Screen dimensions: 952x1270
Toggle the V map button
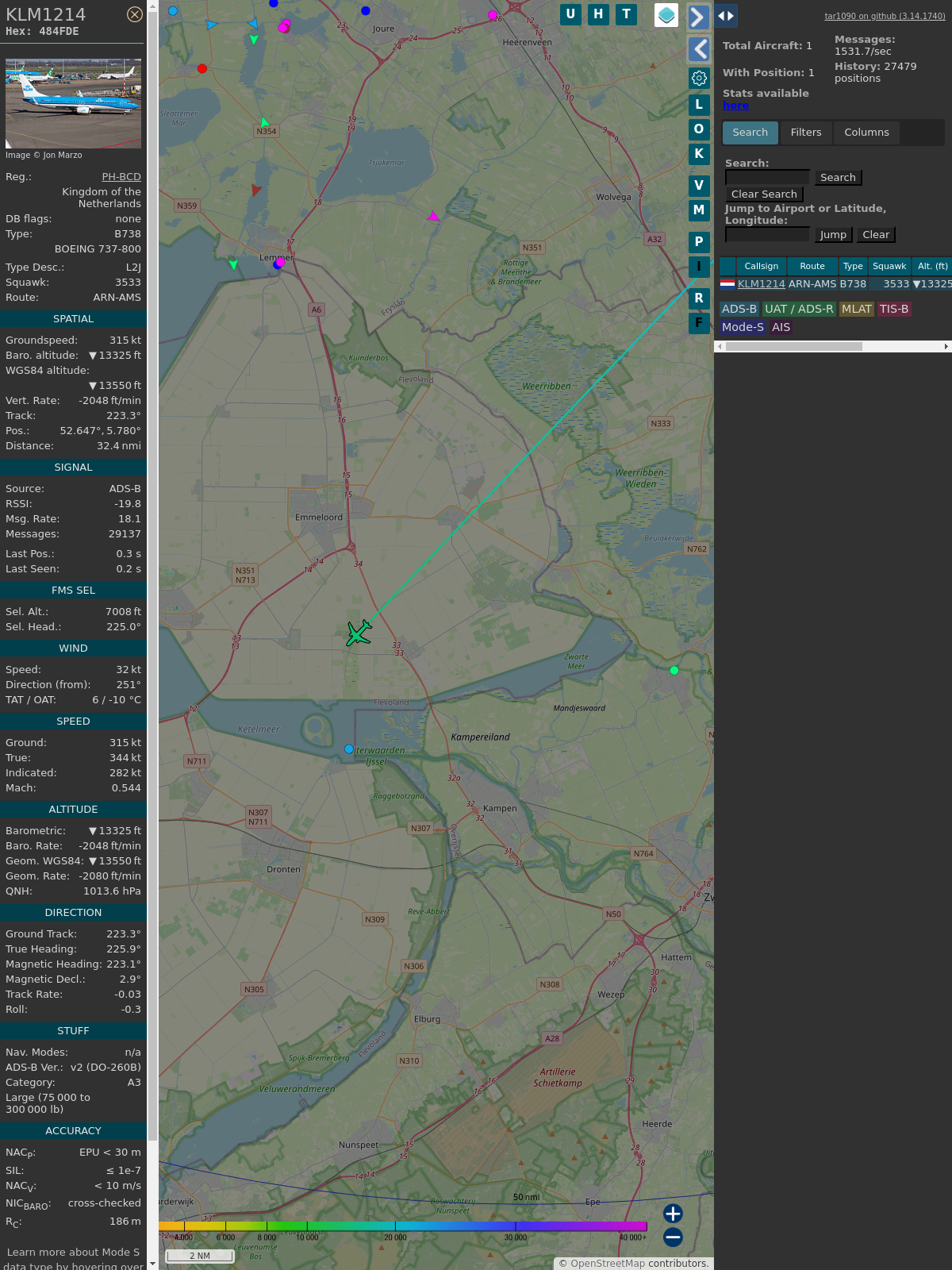699,186
